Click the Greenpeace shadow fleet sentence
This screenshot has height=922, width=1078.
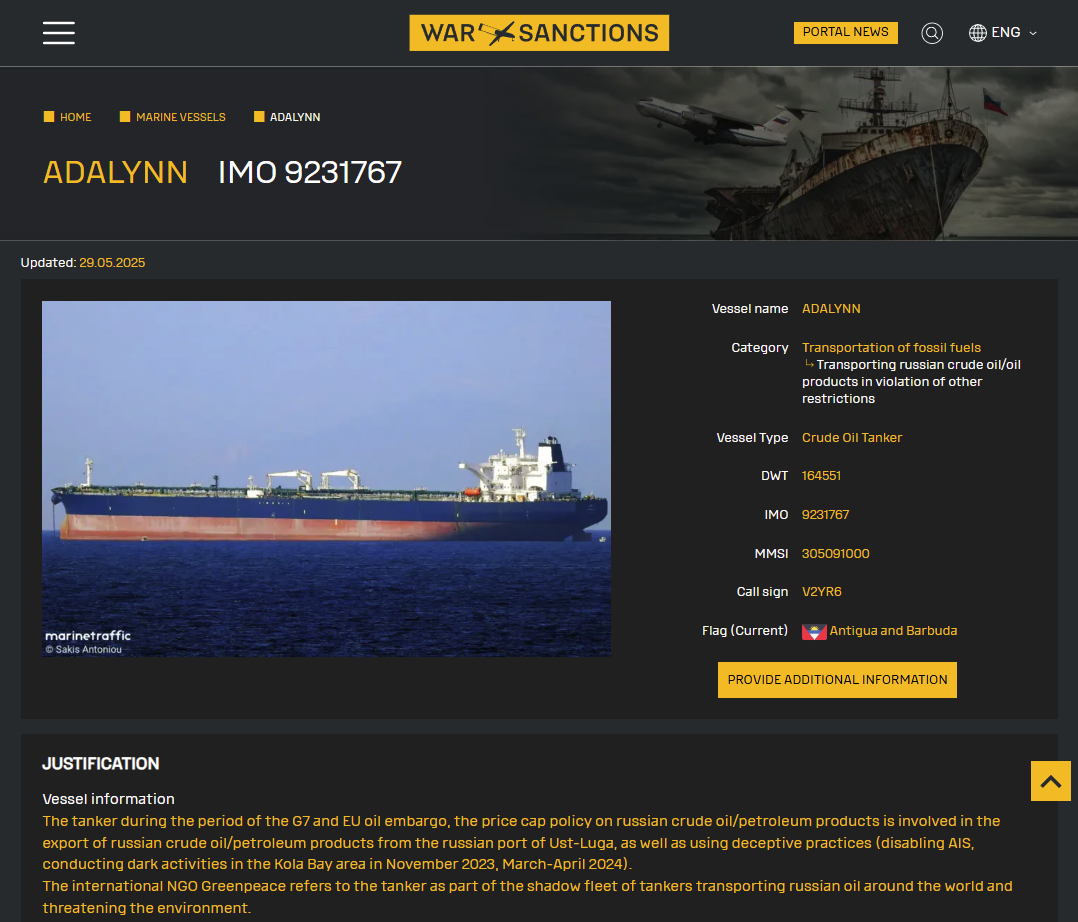(527, 897)
